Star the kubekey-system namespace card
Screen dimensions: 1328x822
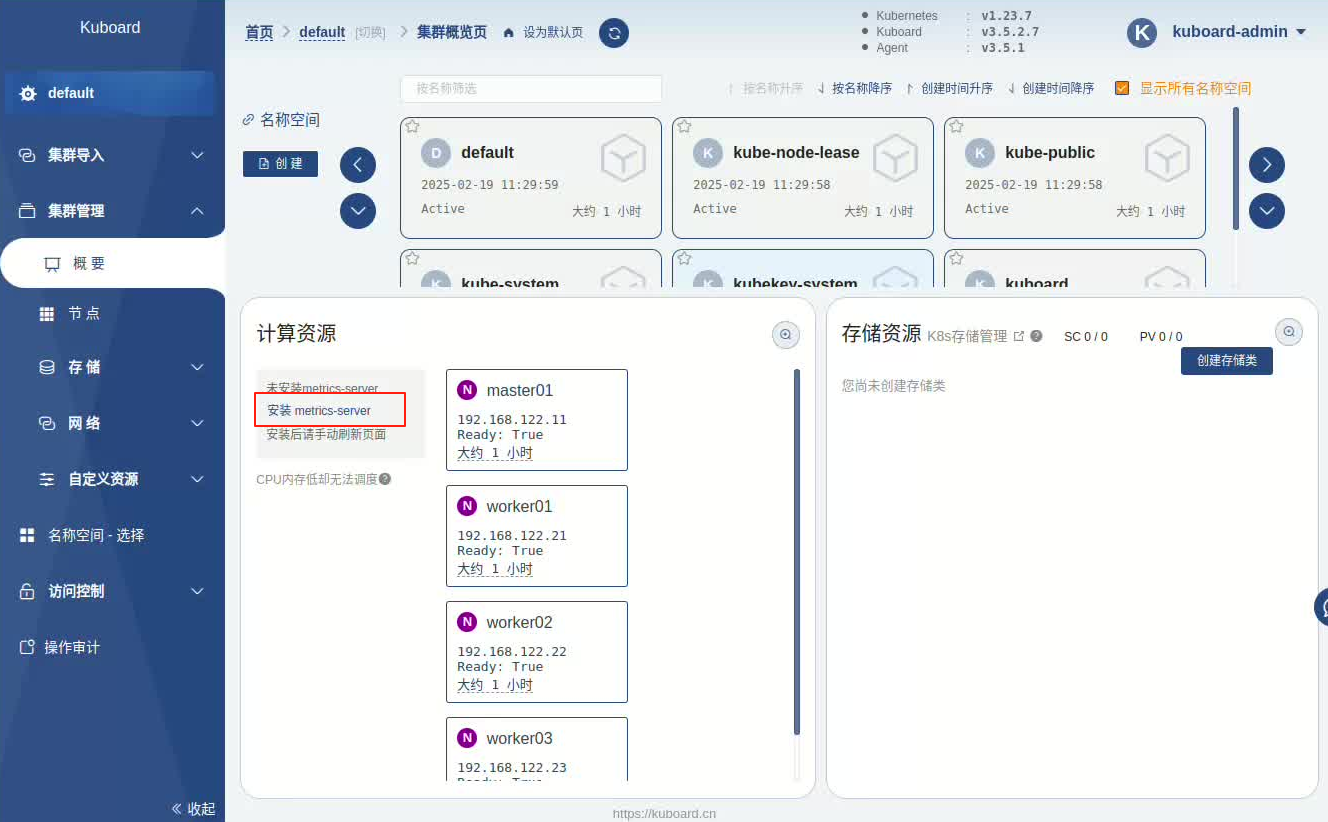pos(684,259)
